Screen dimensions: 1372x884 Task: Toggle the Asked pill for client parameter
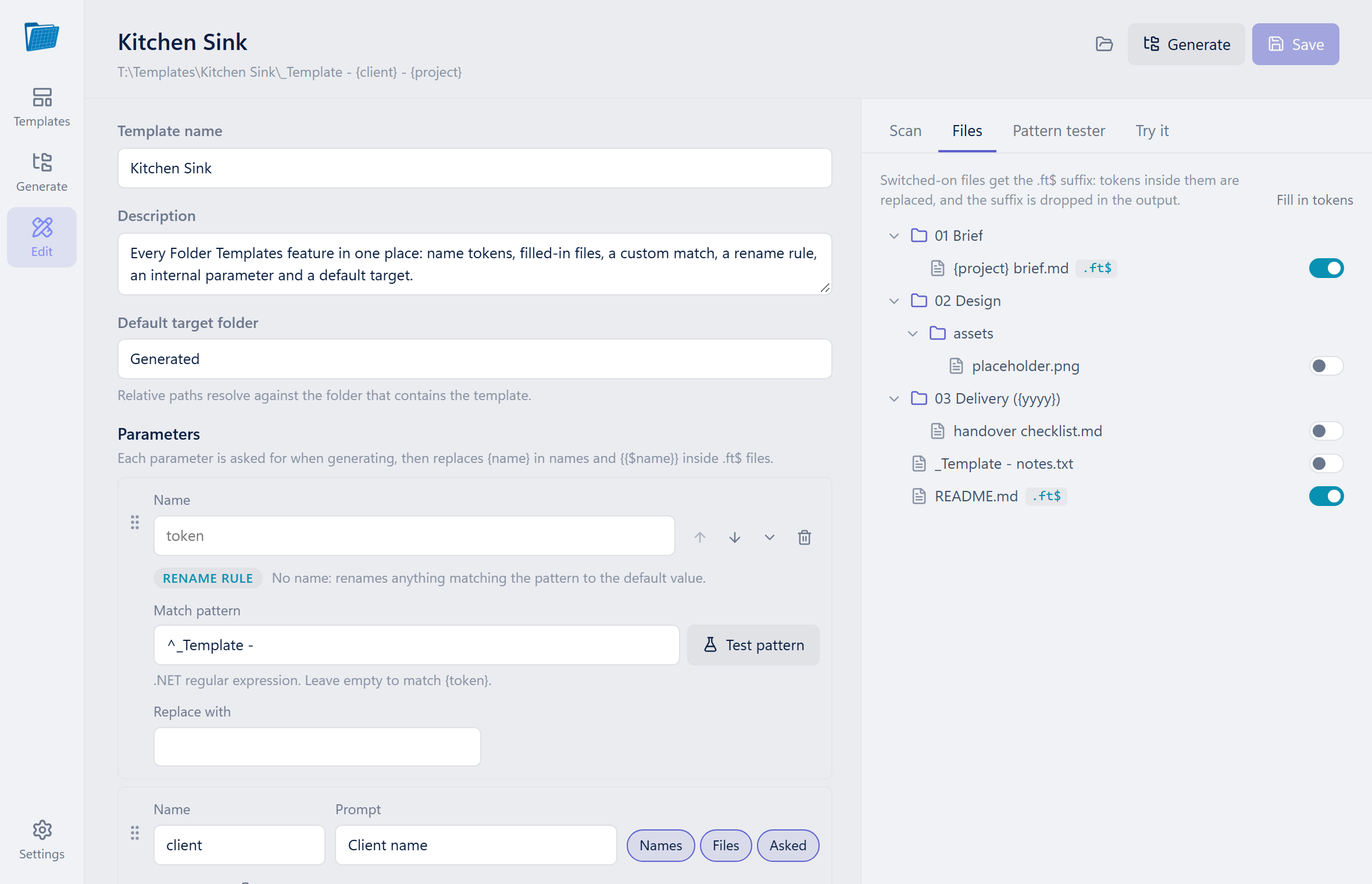pos(788,845)
